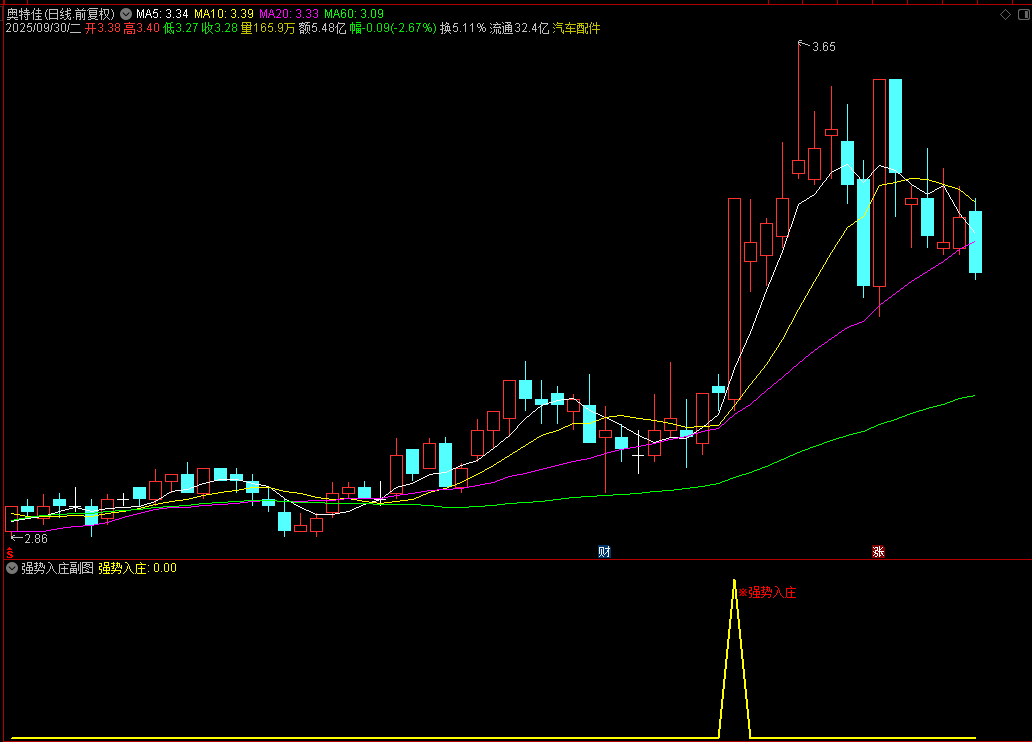Click the 奥特佳(日线 前复权) chart title

click(x=61, y=14)
